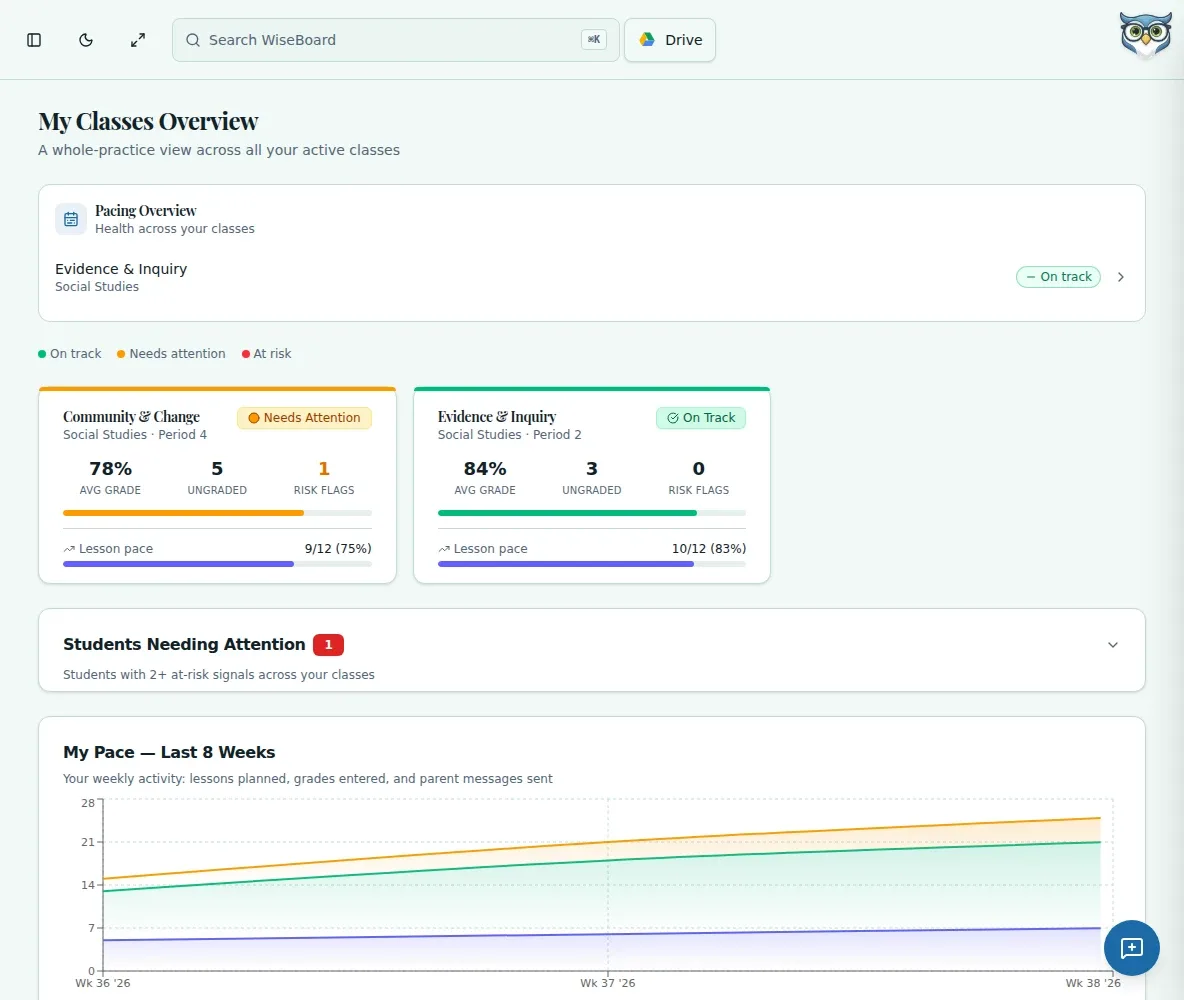Click the 84% average grade value
The width and height of the screenshot is (1184, 1000).
pos(485,469)
